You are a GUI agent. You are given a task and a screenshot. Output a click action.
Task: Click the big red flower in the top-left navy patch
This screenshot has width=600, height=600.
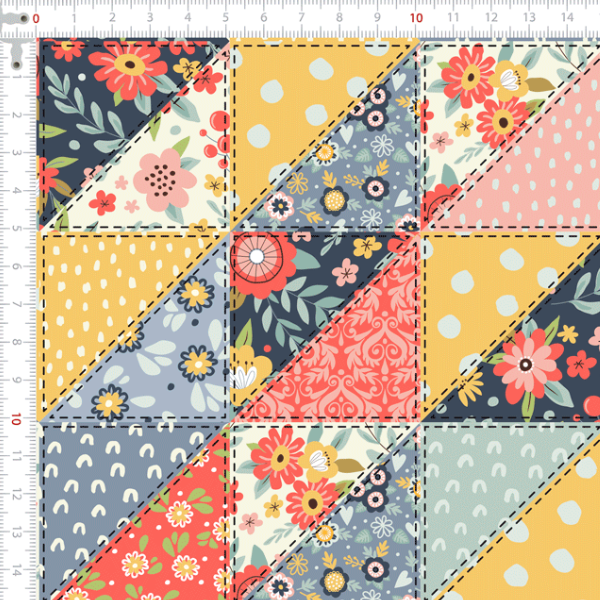130,66
